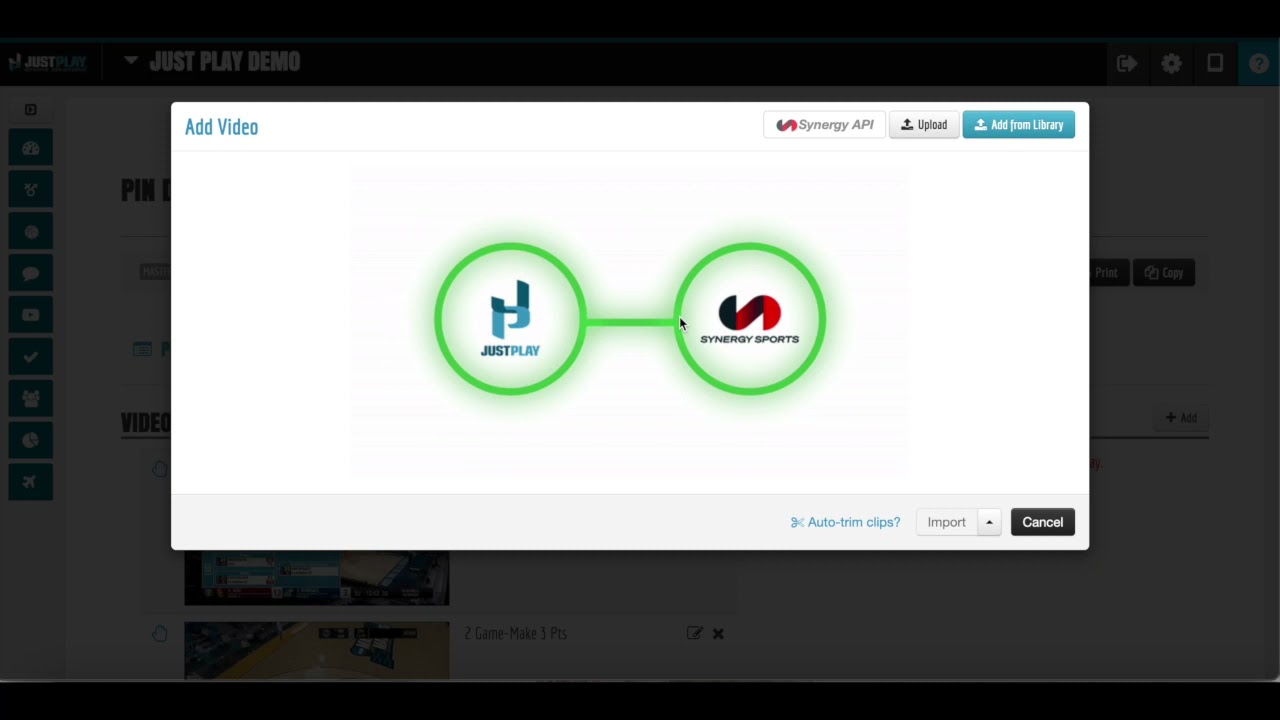Expand the sidebar toggle arrow
This screenshot has width=1280, height=720.
(31, 110)
